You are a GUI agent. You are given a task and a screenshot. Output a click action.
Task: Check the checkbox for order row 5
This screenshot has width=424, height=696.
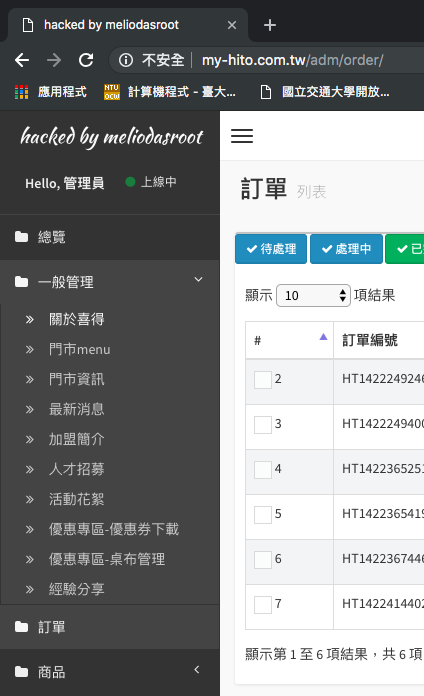tap(263, 515)
